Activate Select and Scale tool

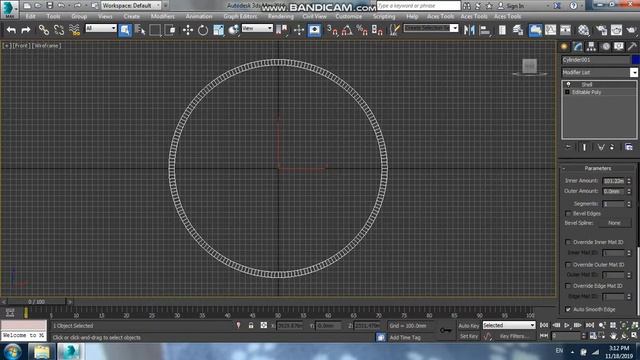[219, 30]
